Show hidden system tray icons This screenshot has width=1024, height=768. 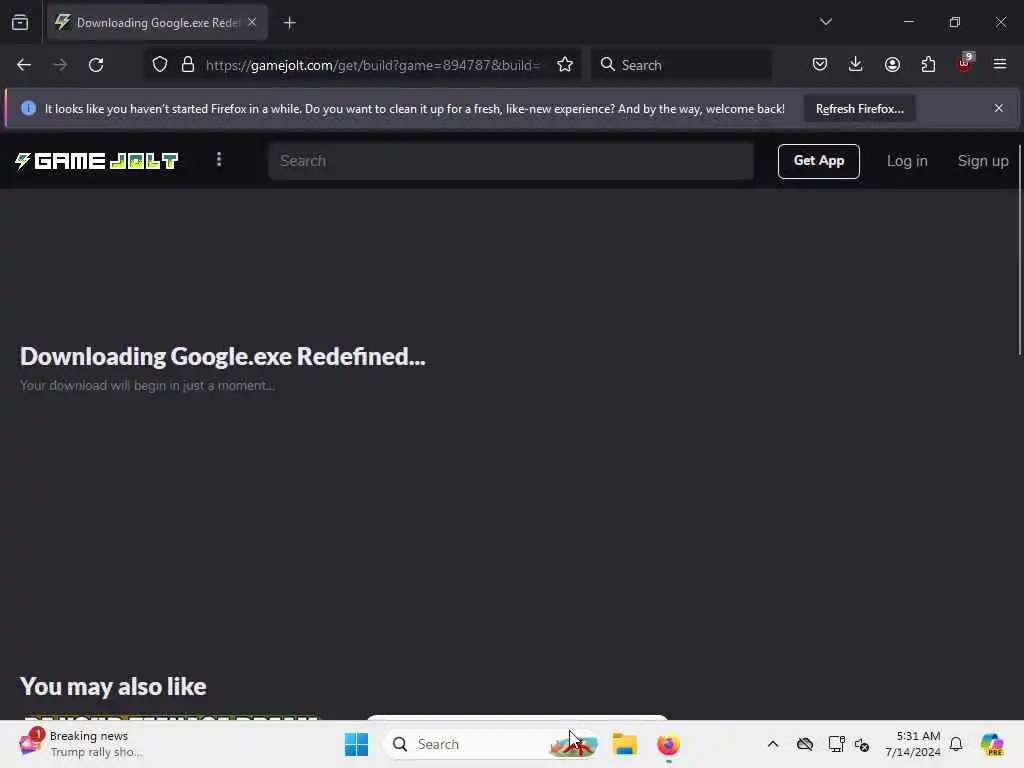(773, 744)
